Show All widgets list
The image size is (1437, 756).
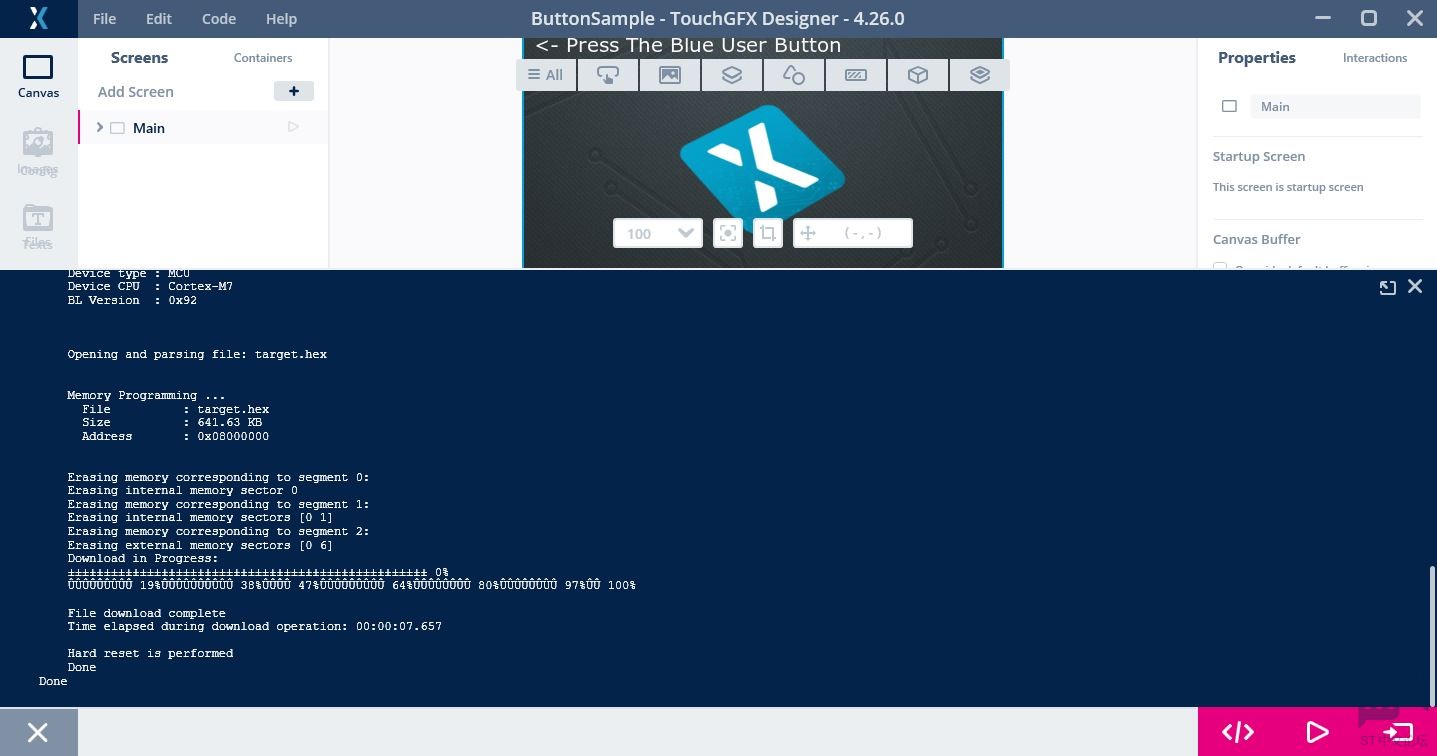point(546,75)
